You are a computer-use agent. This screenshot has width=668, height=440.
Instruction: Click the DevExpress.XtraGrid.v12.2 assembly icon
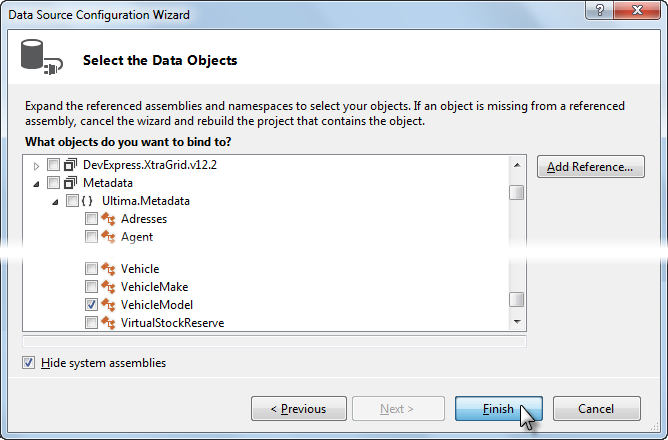click(70, 164)
